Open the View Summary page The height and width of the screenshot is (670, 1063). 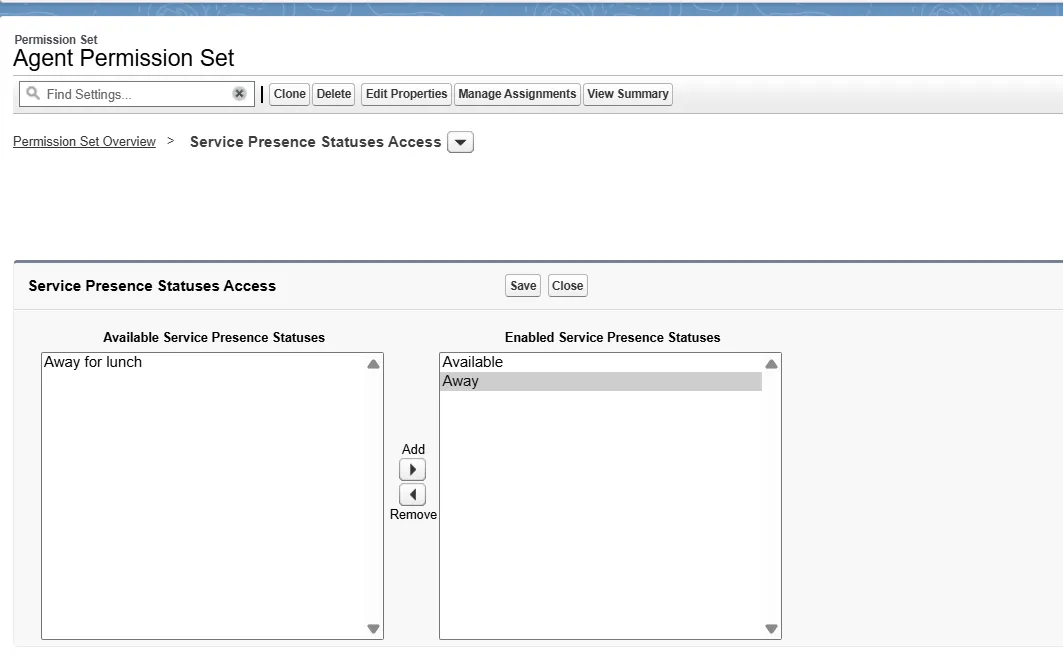(628, 94)
